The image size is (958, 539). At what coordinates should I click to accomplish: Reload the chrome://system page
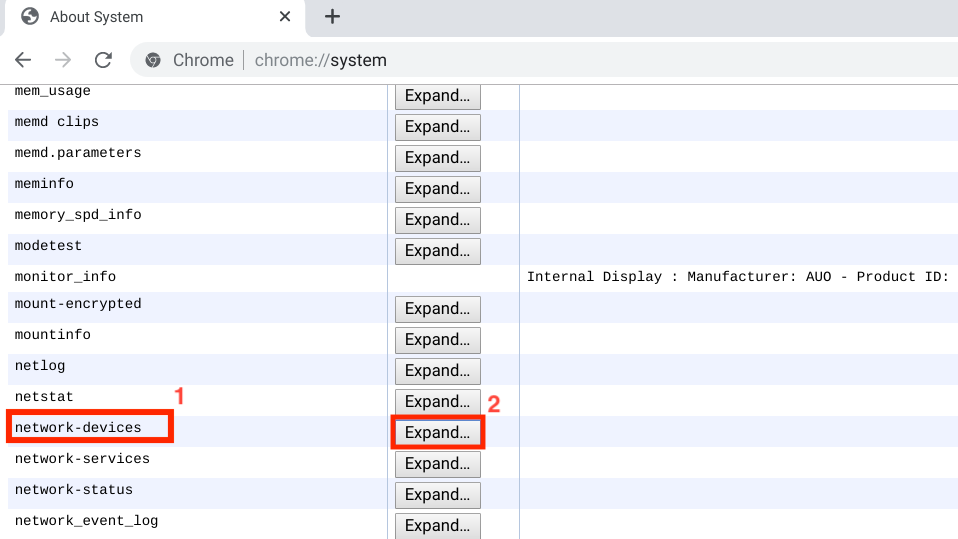pos(103,60)
